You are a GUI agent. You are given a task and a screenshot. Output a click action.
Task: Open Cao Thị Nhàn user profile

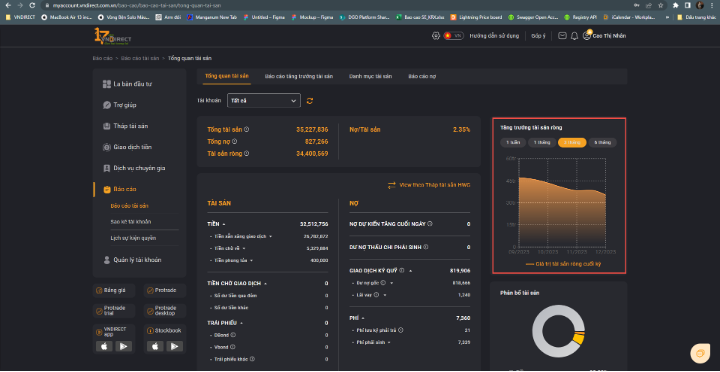[604, 36]
